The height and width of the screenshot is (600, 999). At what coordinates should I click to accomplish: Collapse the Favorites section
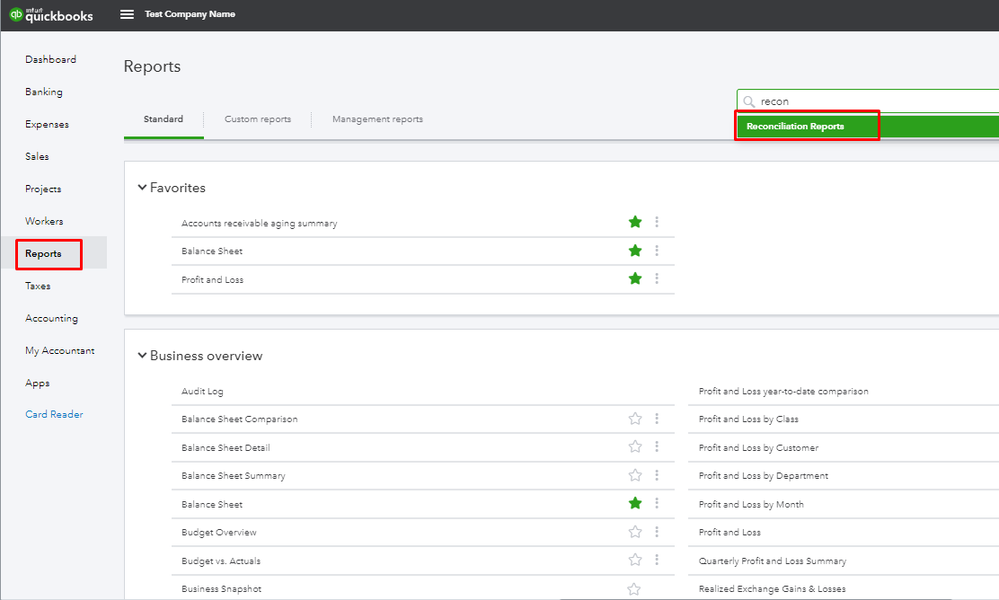pyautogui.click(x=141, y=188)
